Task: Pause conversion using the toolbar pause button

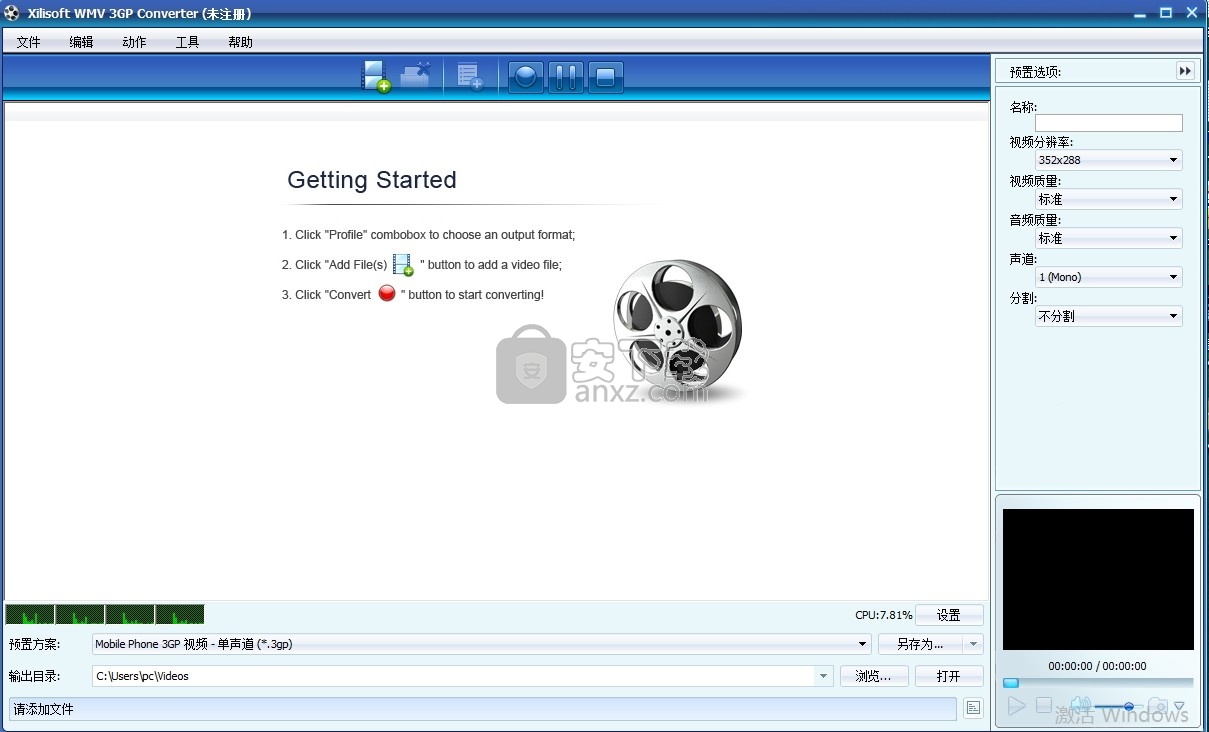Action: pyautogui.click(x=565, y=77)
